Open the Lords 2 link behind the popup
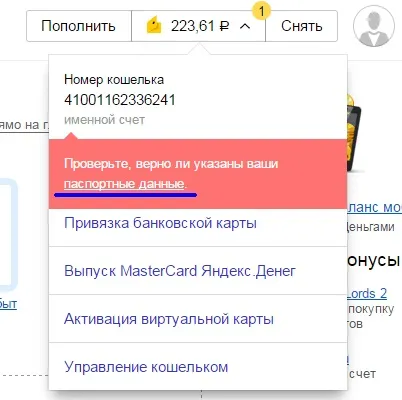Viewport: 402px width, 400px height. (x=367, y=294)
